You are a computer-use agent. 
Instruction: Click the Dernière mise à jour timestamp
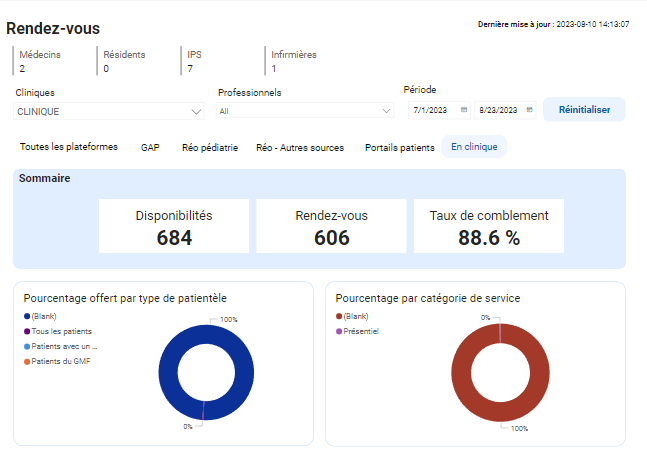[553, 24]
